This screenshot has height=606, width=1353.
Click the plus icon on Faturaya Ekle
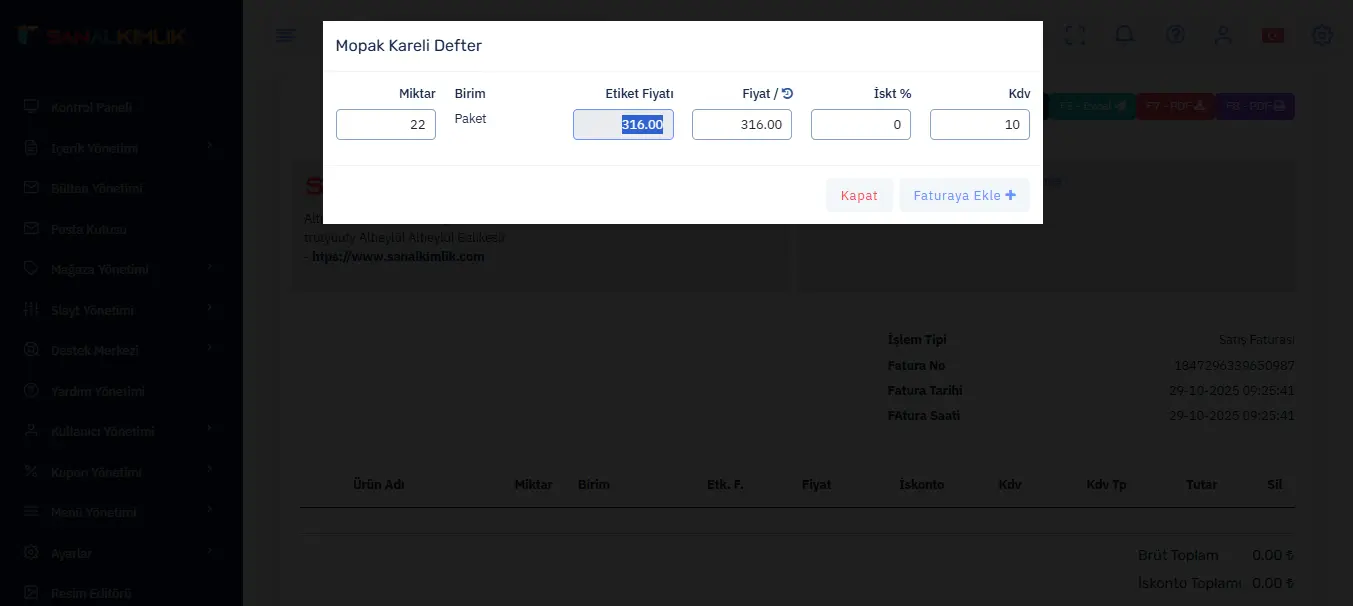pos(1010,196)
